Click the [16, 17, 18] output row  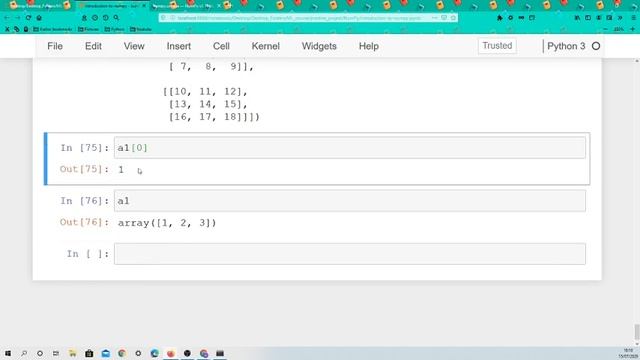pos(214,117)
